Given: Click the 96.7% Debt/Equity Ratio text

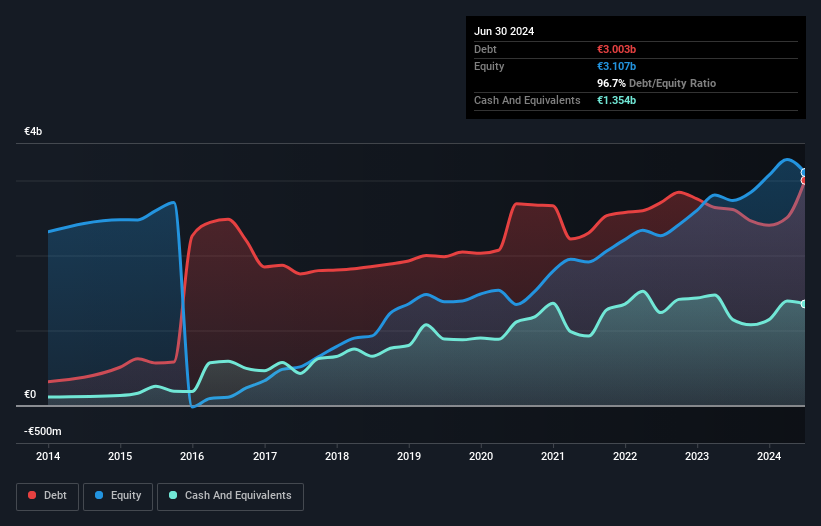Looking at the screenshot, I should 656,83.
